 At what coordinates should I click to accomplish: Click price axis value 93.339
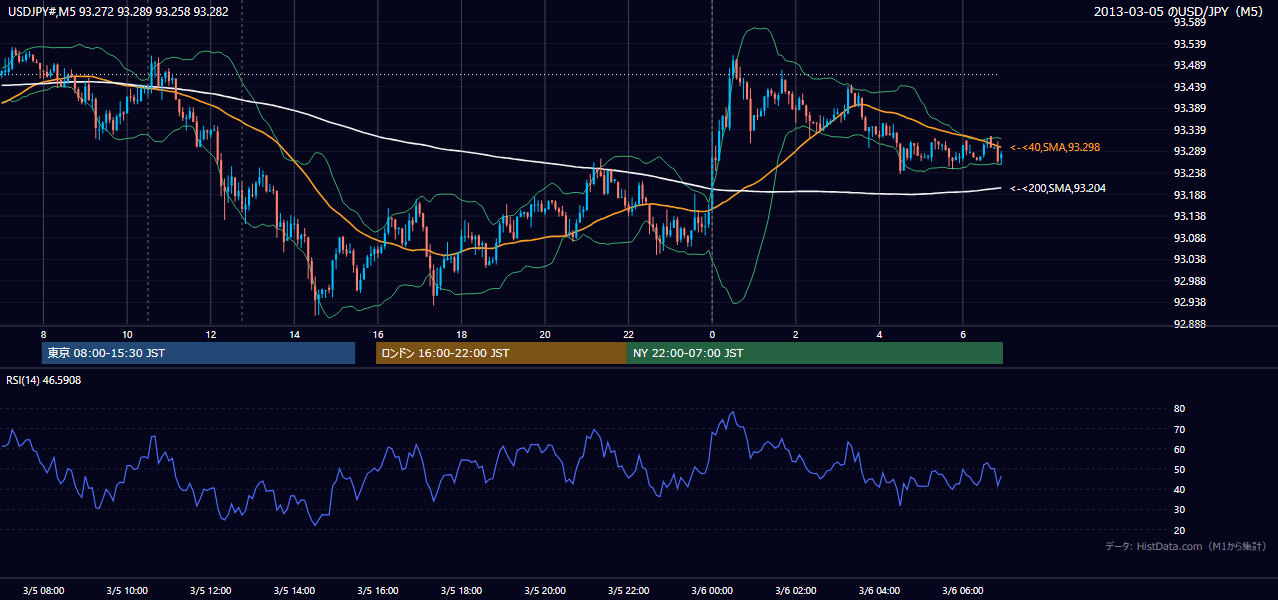tap(1188, 130)
